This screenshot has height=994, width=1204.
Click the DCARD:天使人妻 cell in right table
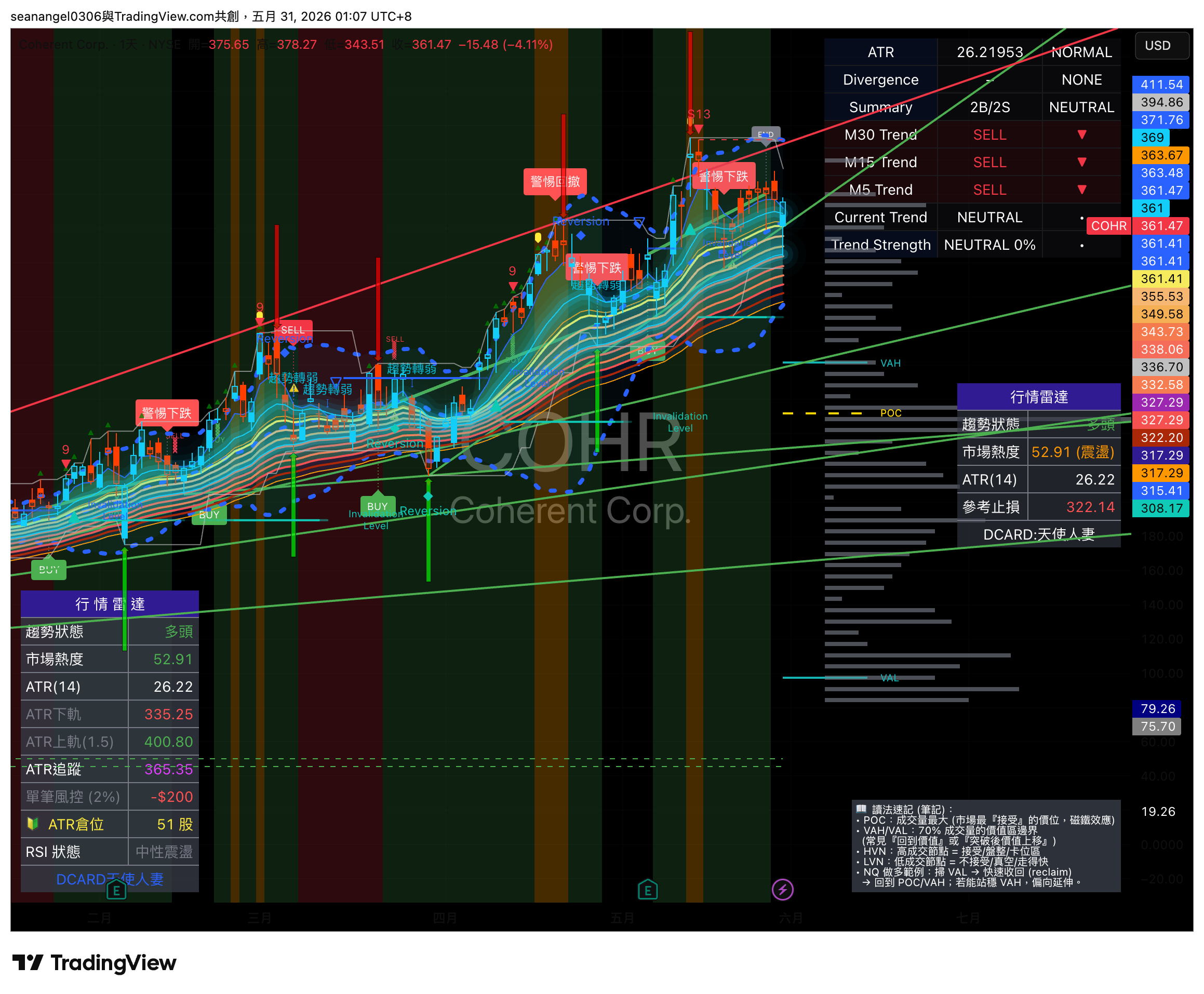(x=1038, y=534)
